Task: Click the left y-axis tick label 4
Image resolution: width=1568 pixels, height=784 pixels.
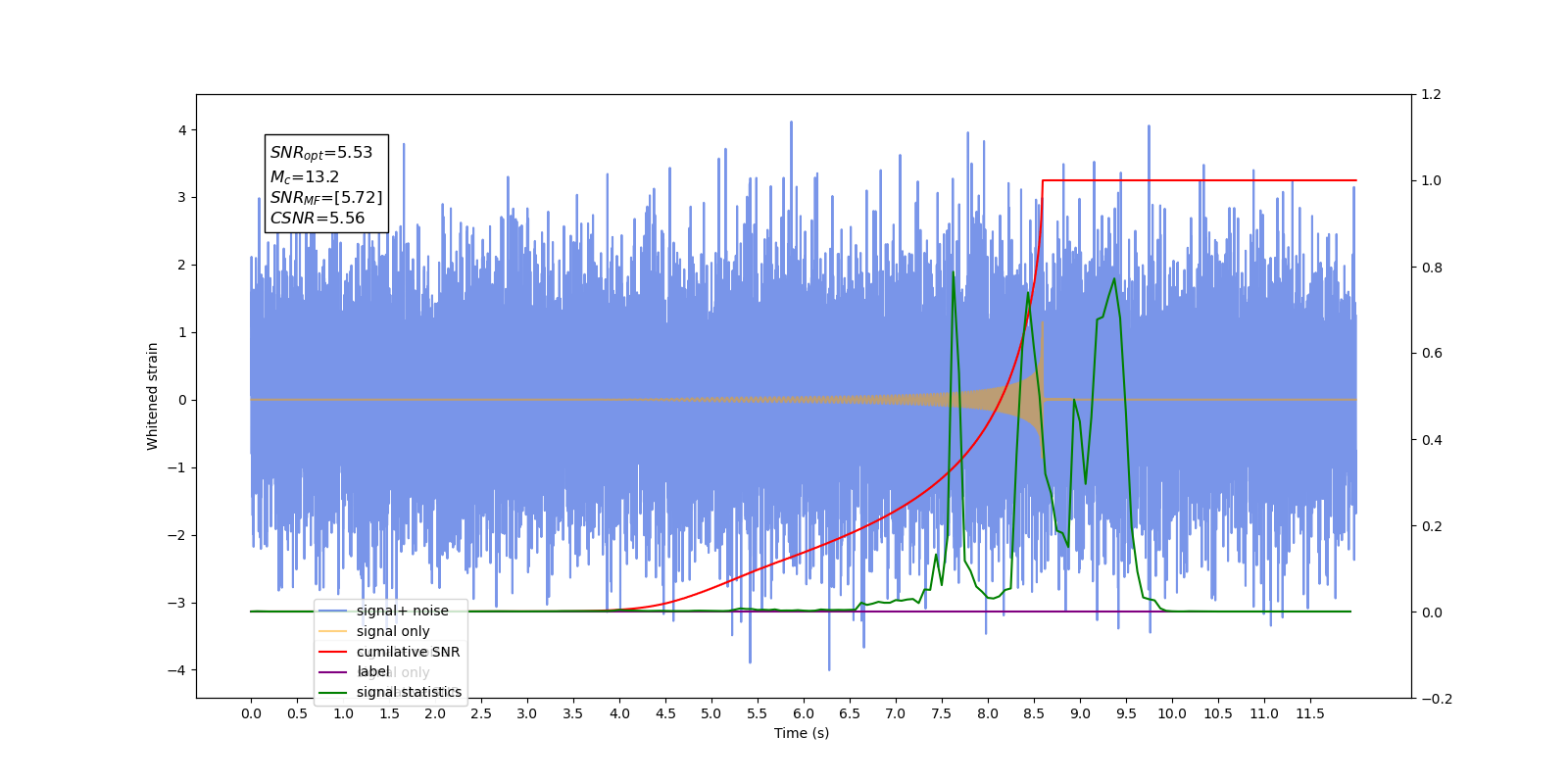Action: tap(181, 130)
